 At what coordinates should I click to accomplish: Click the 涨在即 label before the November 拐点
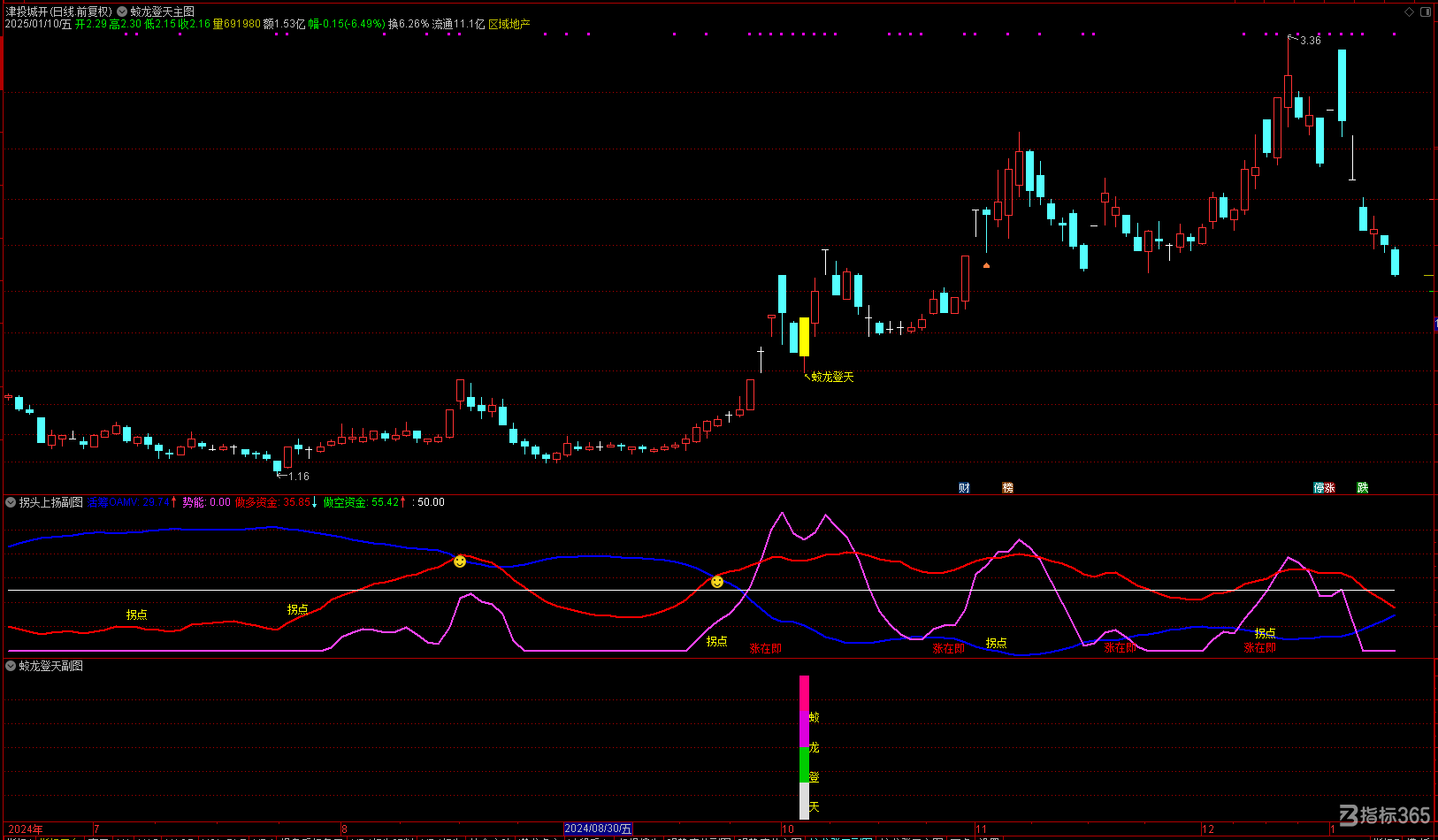pos(948,649)
